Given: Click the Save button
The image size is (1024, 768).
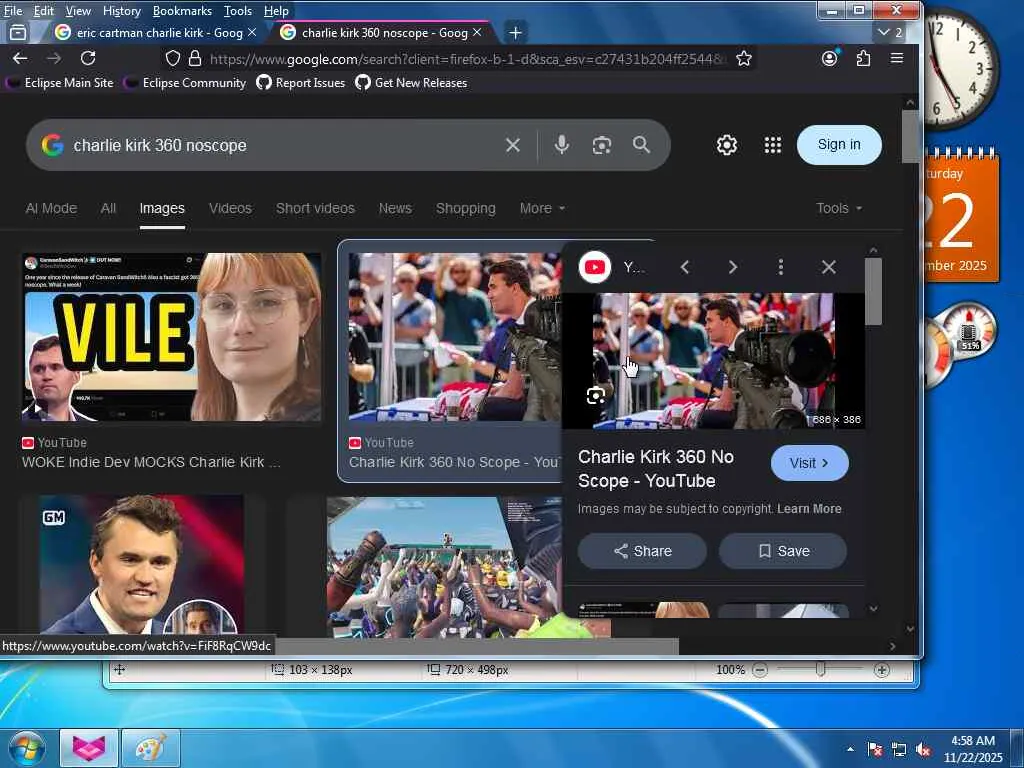Looking at the screenshot, I should 783,551.
